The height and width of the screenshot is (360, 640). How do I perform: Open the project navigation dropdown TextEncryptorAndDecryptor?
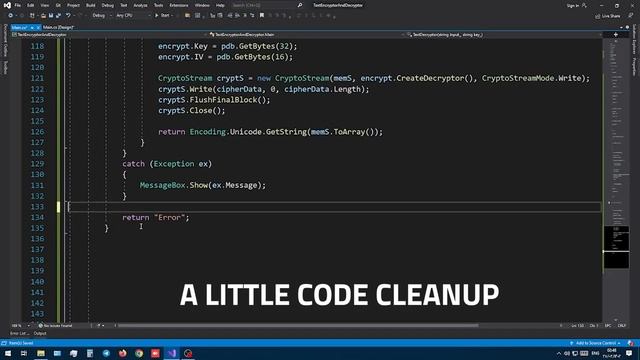point(109,35)
